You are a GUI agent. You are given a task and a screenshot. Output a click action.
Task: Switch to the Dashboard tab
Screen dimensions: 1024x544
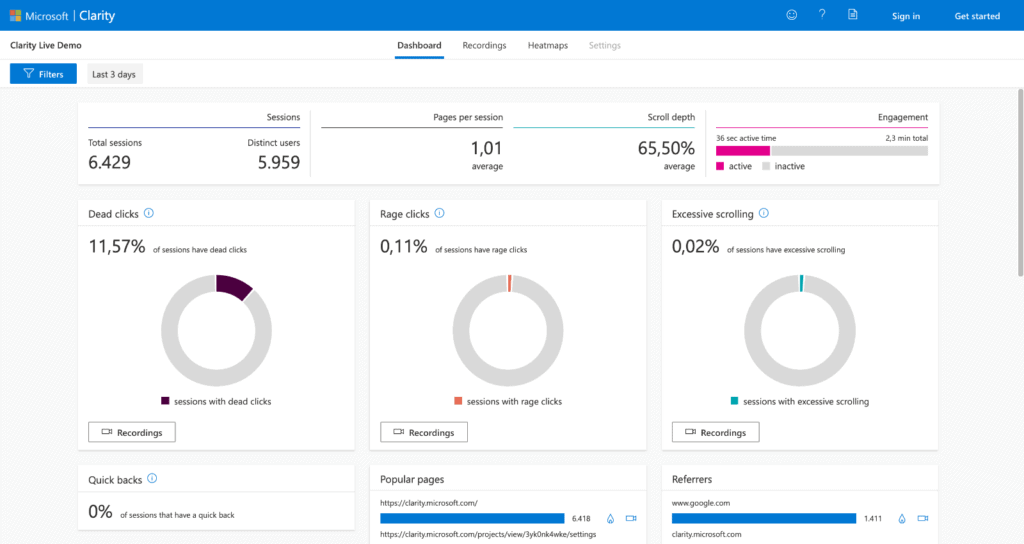419,45
